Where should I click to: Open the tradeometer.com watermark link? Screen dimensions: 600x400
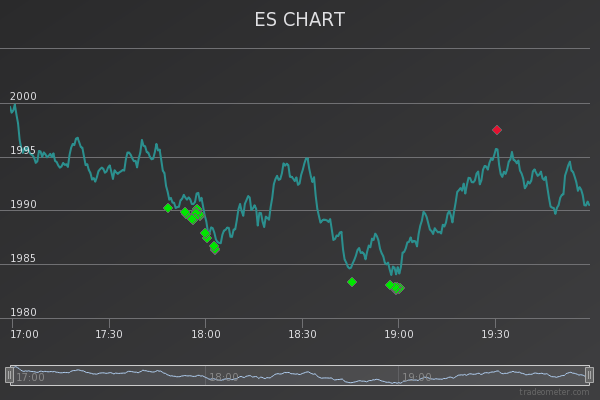[554, 392]
